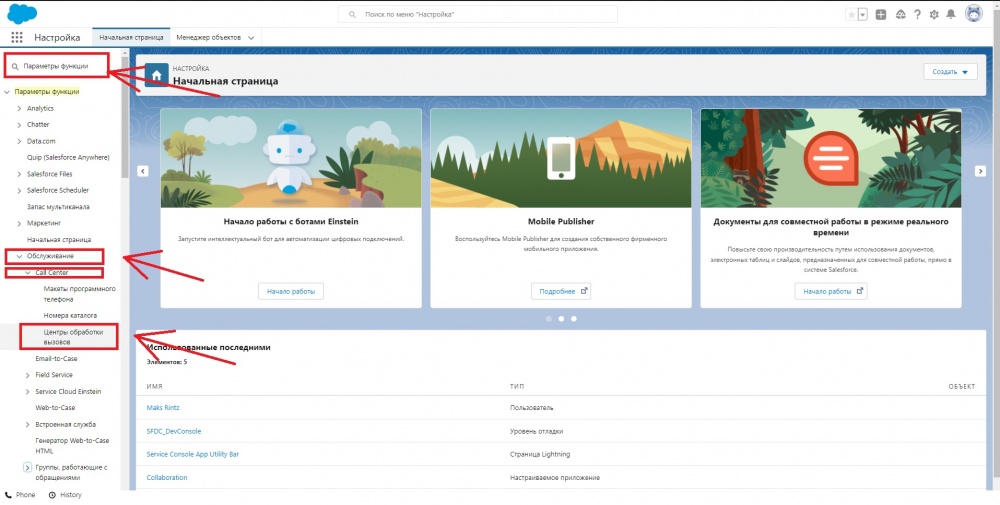Expand the Встроенная служба node
The image size is (1000, 505).
pyautogui.click(x=27, y=425)
